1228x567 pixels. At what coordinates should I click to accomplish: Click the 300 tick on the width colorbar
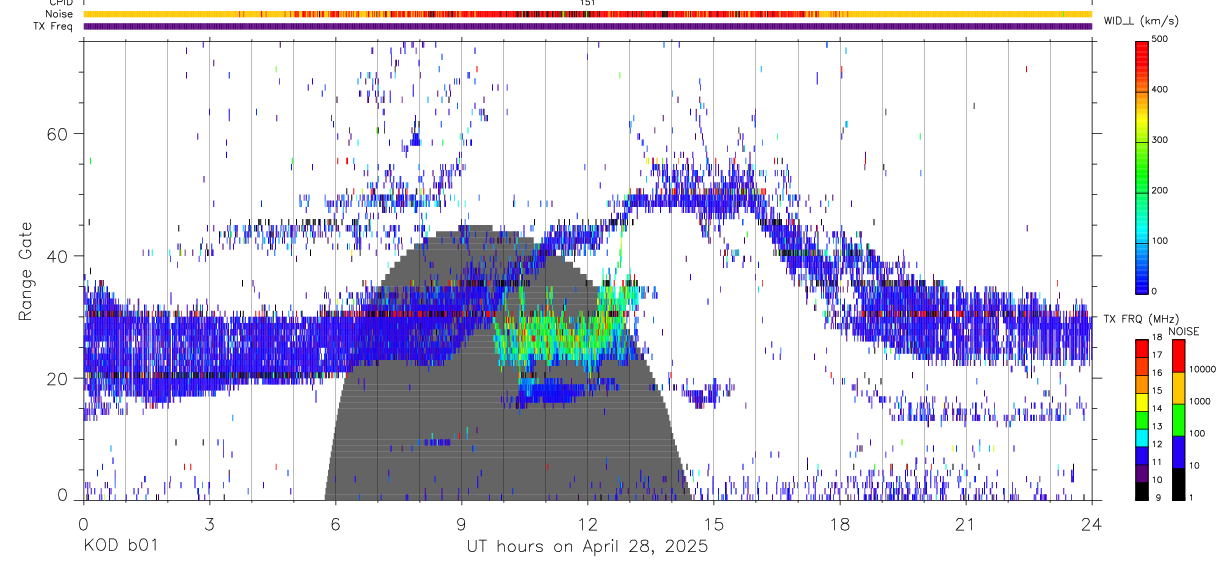pyautogui.click(x=1162, y=139)
